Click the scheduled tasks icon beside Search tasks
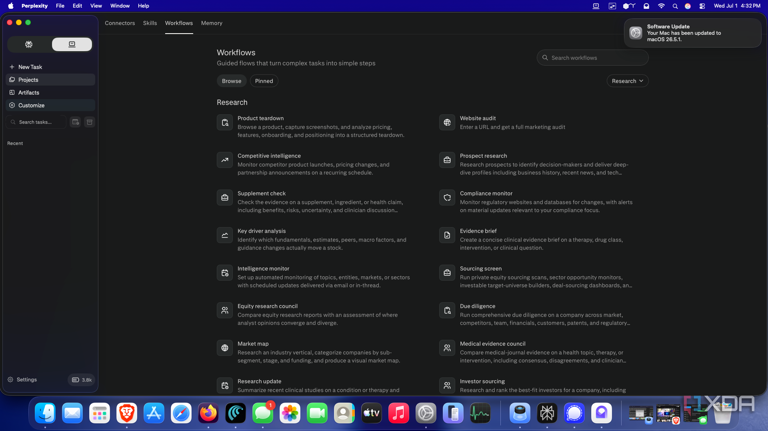This screenshot has height=431, width=768. point(75,122)
